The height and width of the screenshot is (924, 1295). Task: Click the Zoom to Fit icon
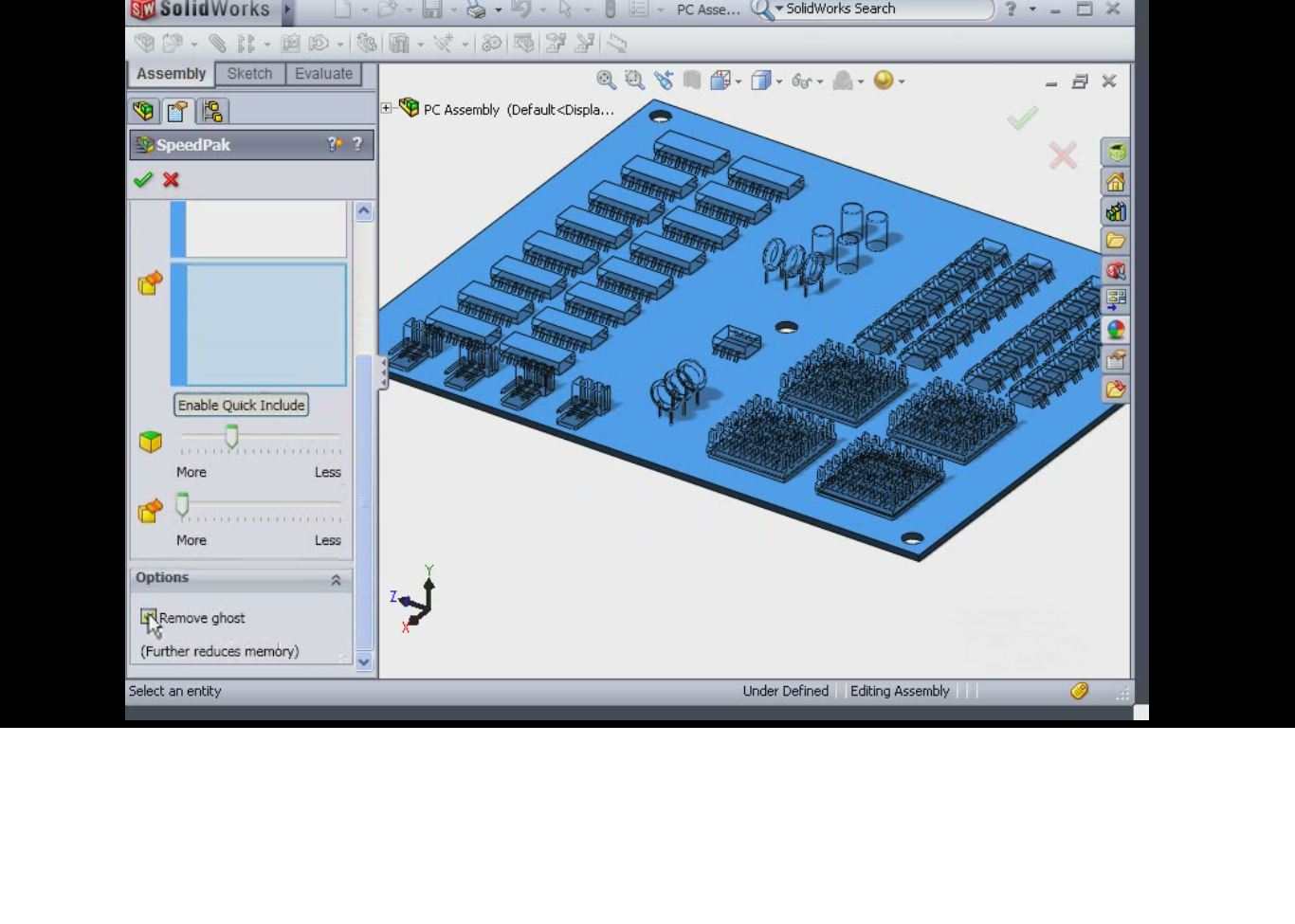(606, 82)
